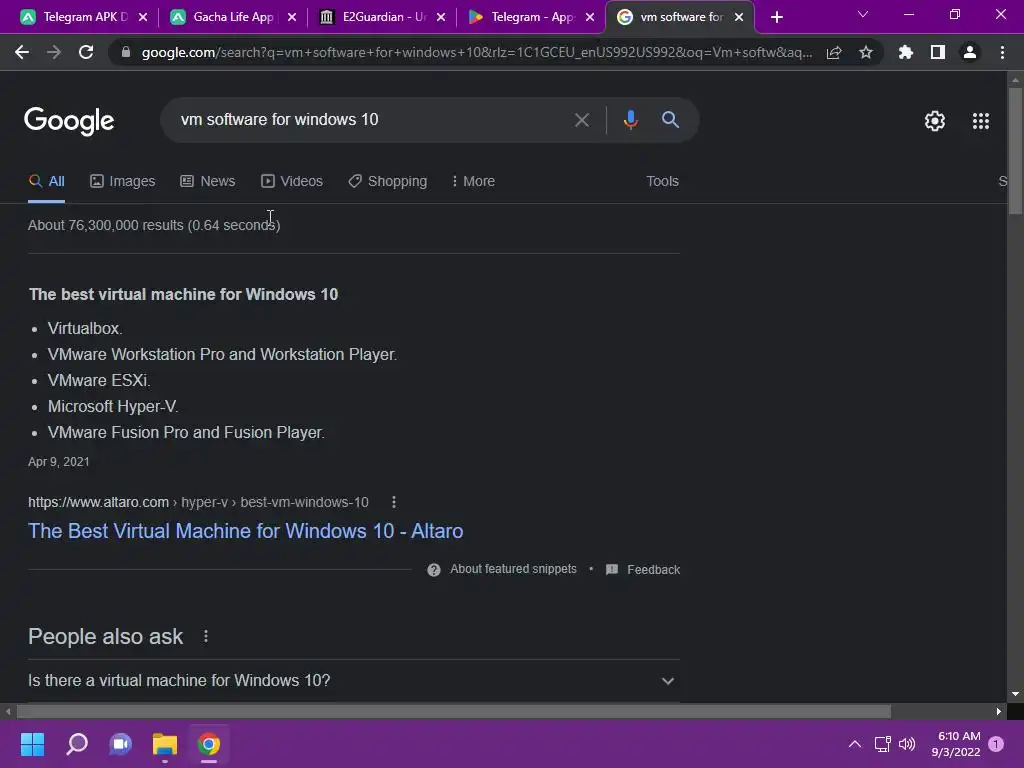Screen dimensions: 1024x768
Task: Open People also ask options dots
Action: [x=206, y=636]
